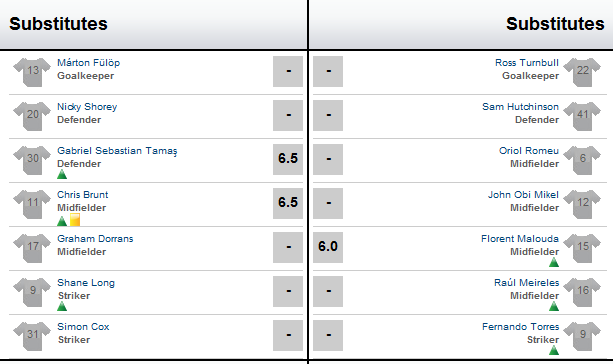Click the empty rating box beside Shane Long
Viewport: 613px width, 364px height.
tap(288, 291)
